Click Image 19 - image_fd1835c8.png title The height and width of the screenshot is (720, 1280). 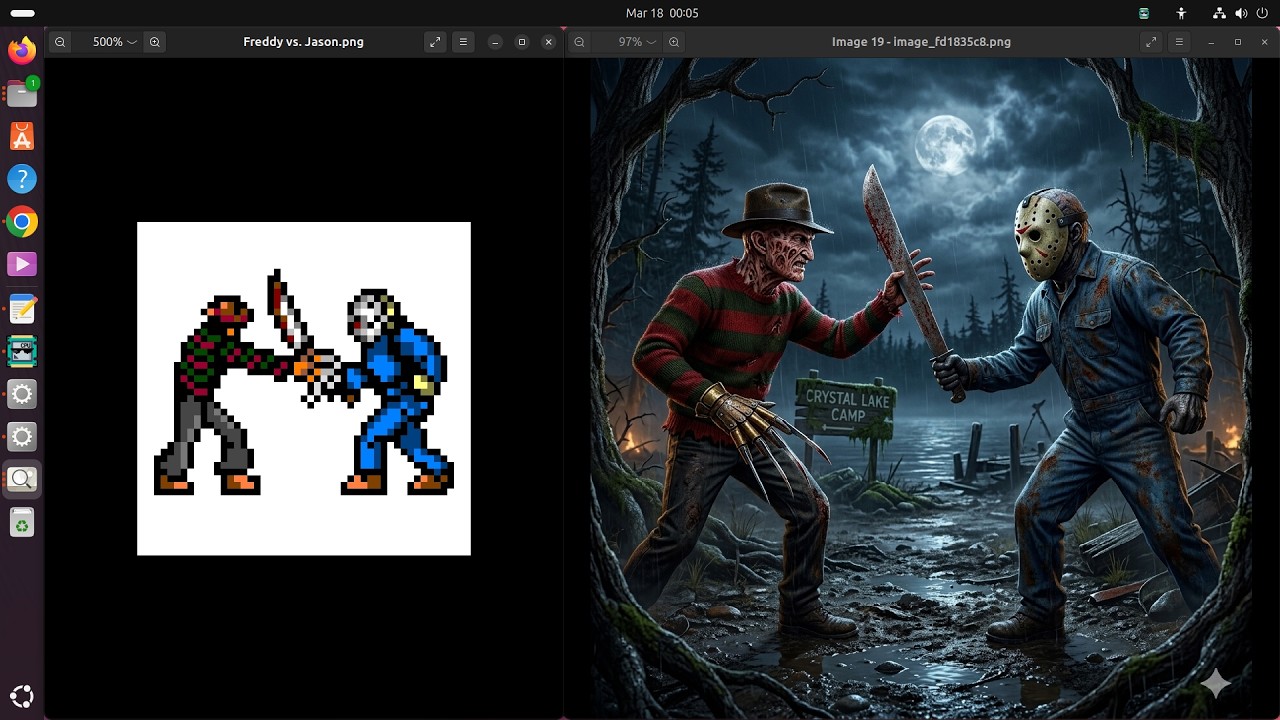(921, 42)
